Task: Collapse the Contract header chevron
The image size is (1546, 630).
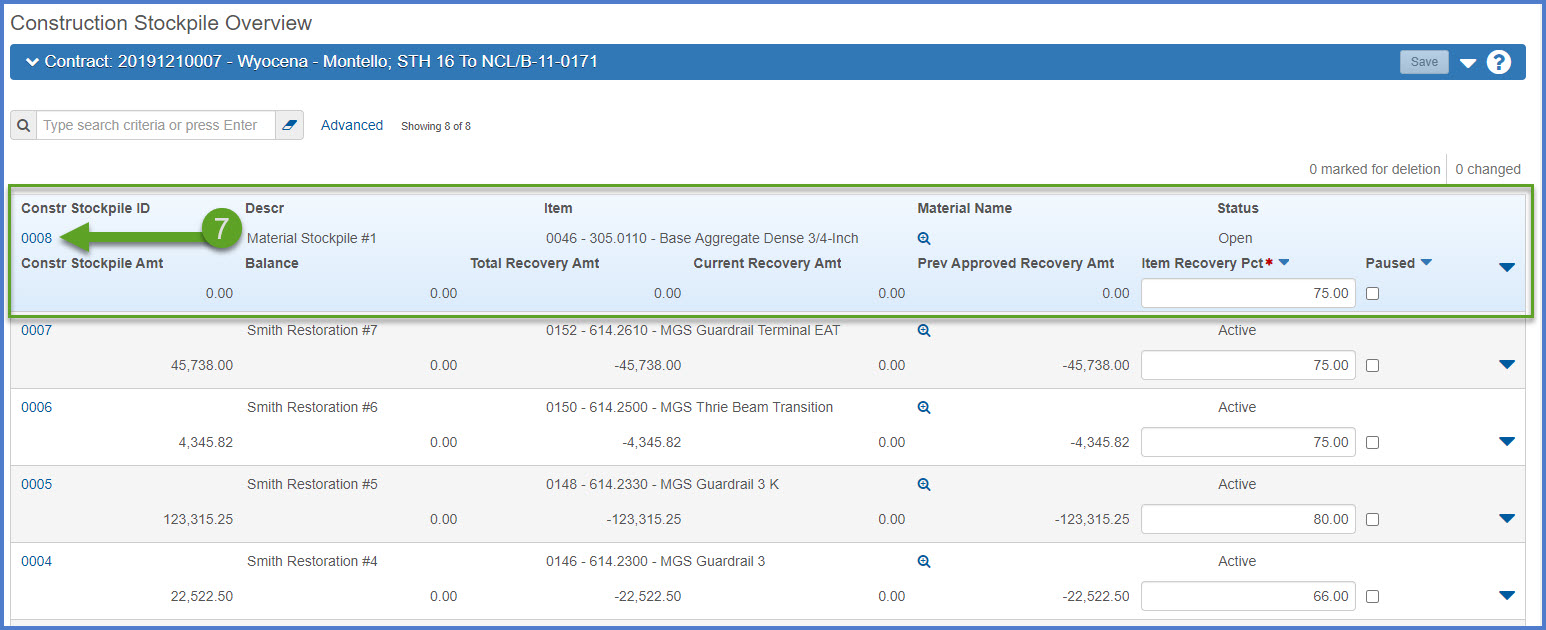Action: [32, 62]
